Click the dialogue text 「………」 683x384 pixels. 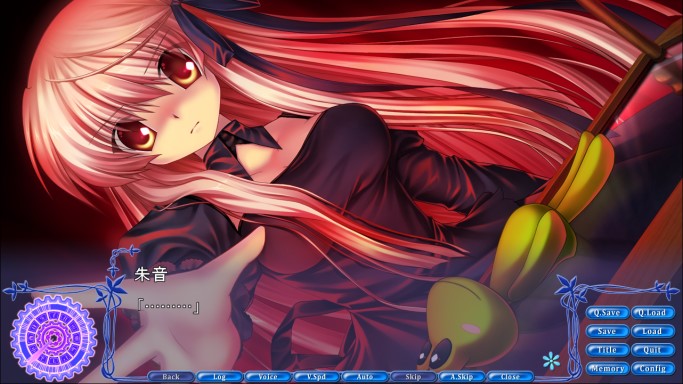tap(169, 307)
